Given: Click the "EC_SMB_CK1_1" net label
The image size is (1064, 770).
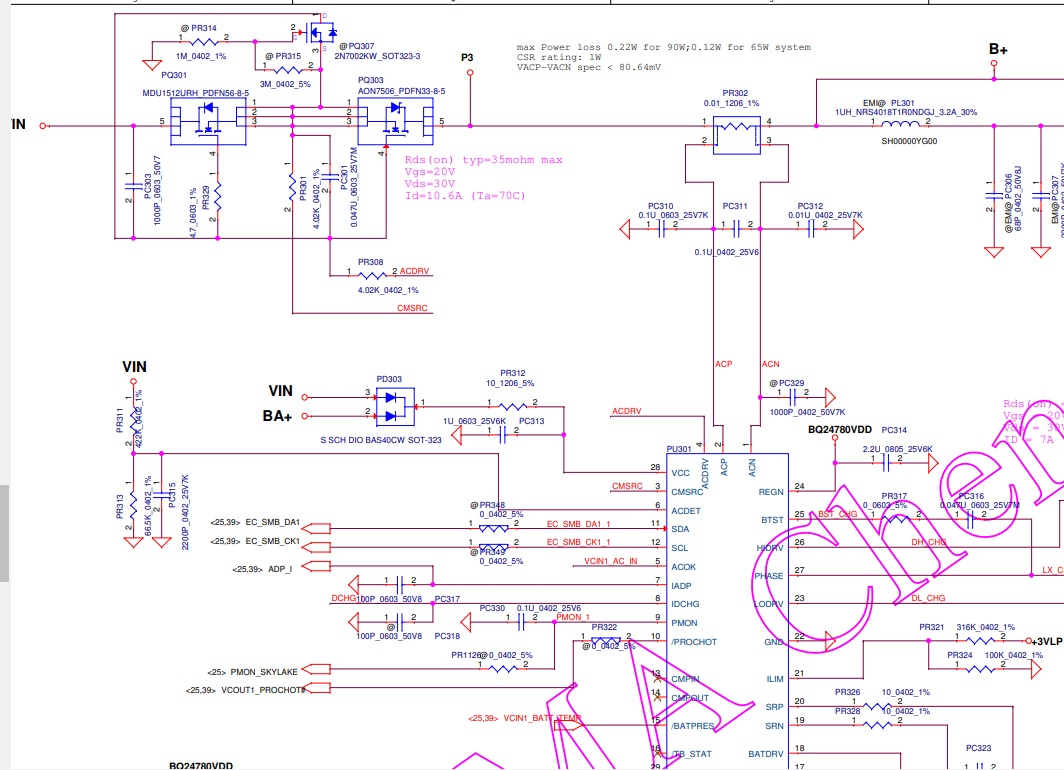Looking at the screenshot, I should (x=579, y=542).
